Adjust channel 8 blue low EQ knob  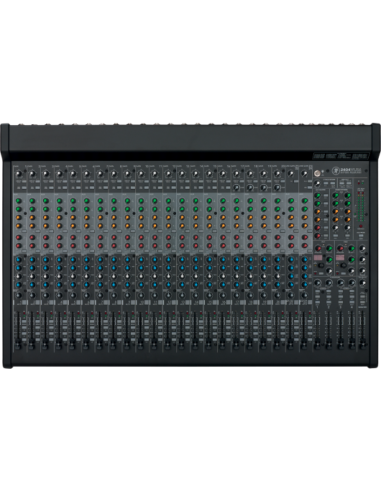click(114, 285)
